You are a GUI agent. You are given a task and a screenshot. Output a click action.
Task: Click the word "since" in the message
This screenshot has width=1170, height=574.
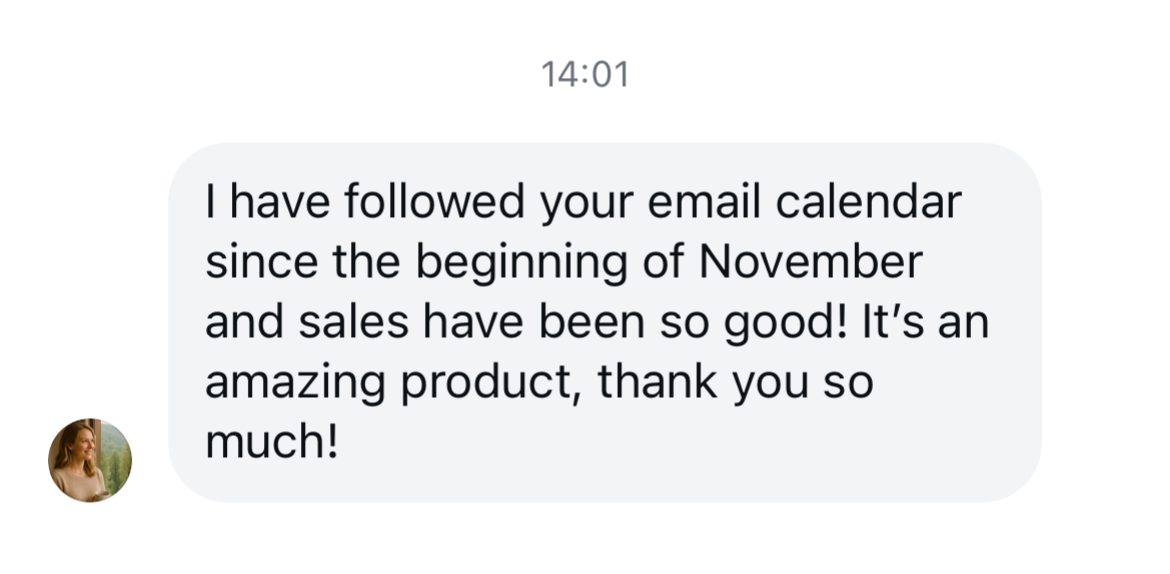click(x=258, y=263)
